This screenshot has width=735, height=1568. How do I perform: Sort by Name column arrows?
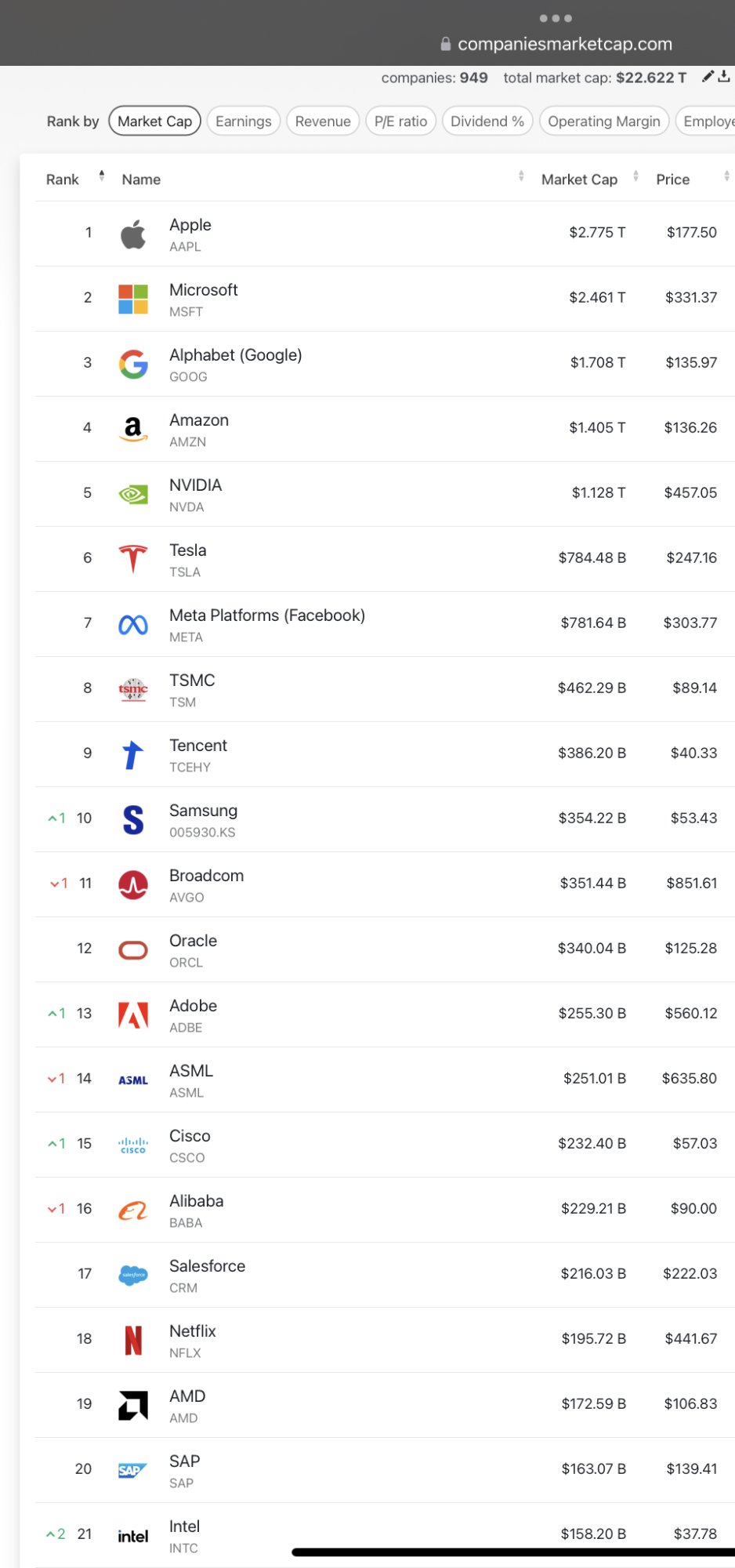pos(521,176)
